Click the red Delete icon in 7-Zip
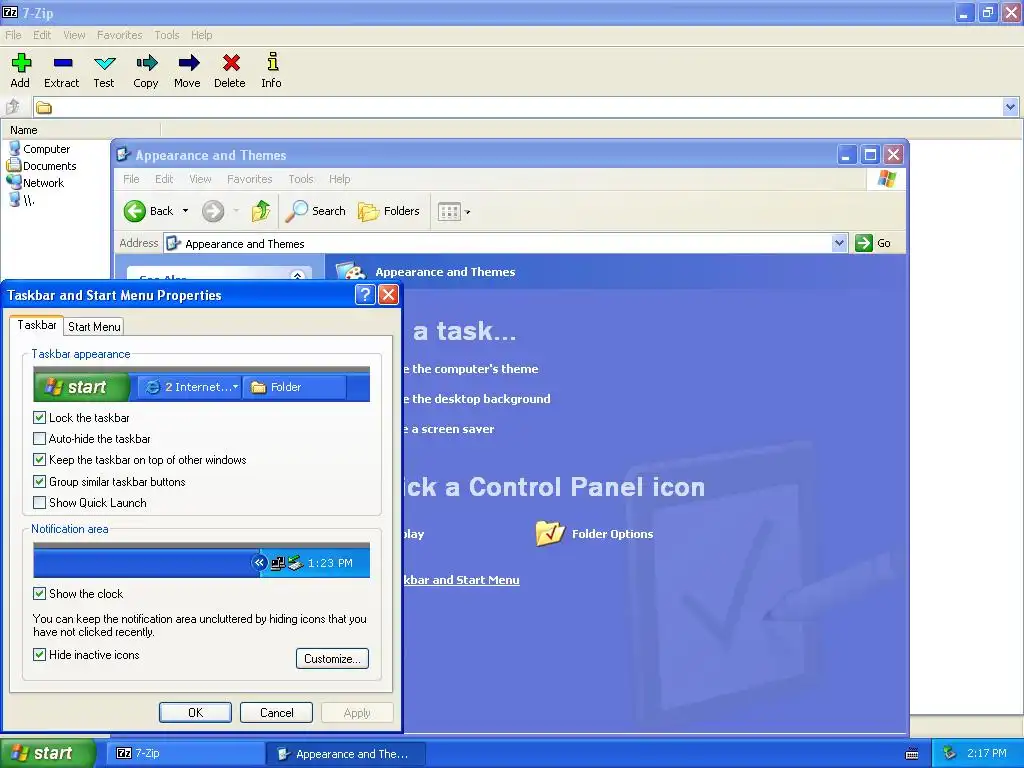 click(x=231, y=63)
